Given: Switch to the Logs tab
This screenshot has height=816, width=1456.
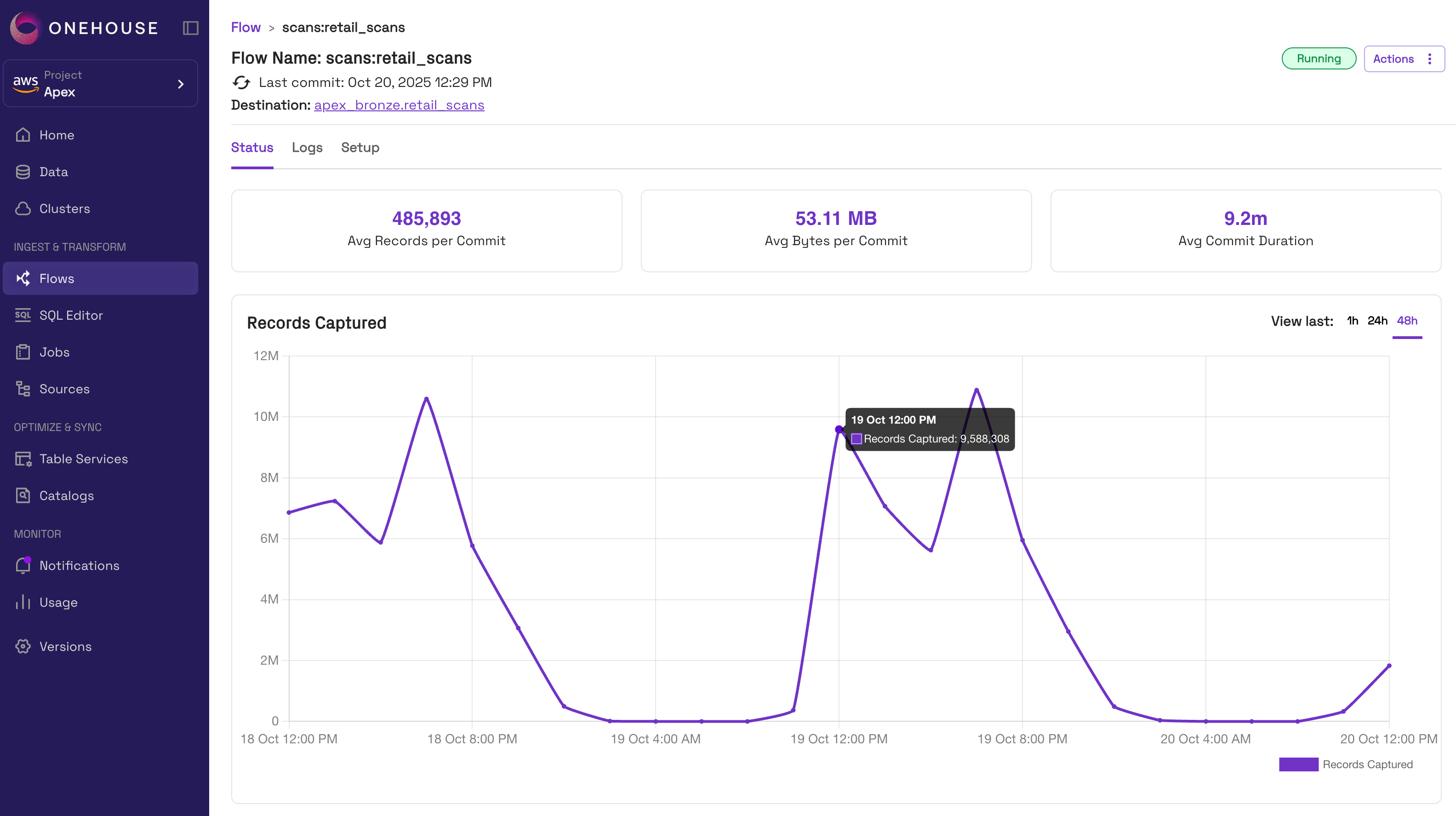Looking at the screenshot, I should tap(307, 148).
